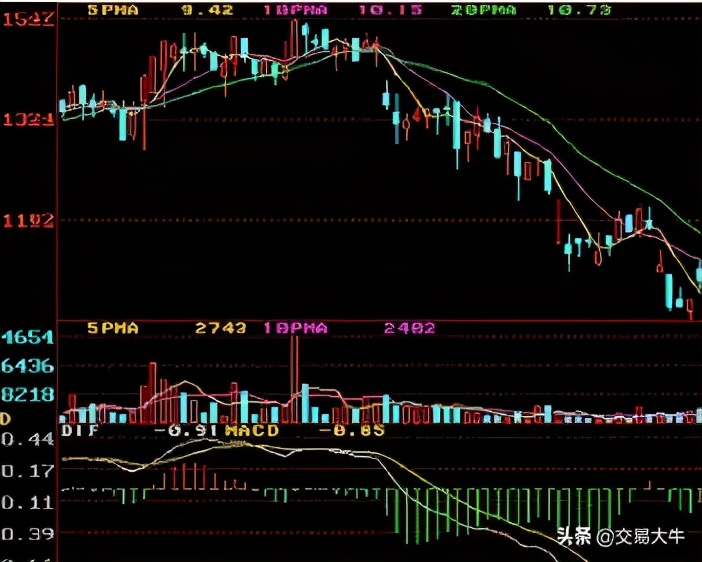Image resolution: width=702 pixels, height=562 pixels.
Task: Click the 头条 @交易大牛 watermark
Action: coord(620,537)
